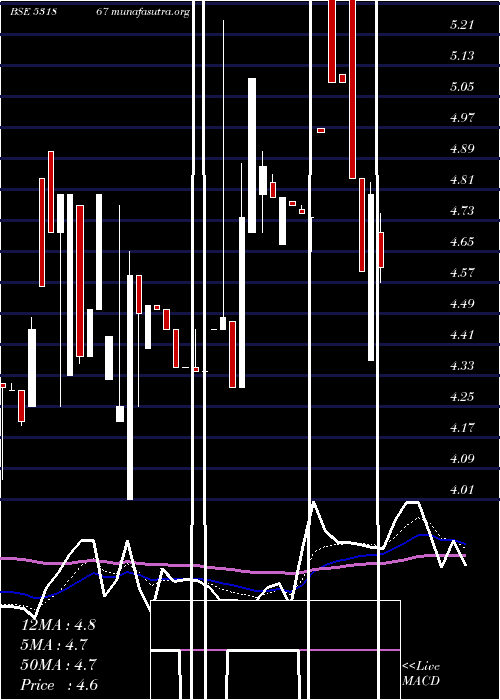Click the 4.01 price axis label
This screenshot has width=500, height=700.
pos(462,490)
